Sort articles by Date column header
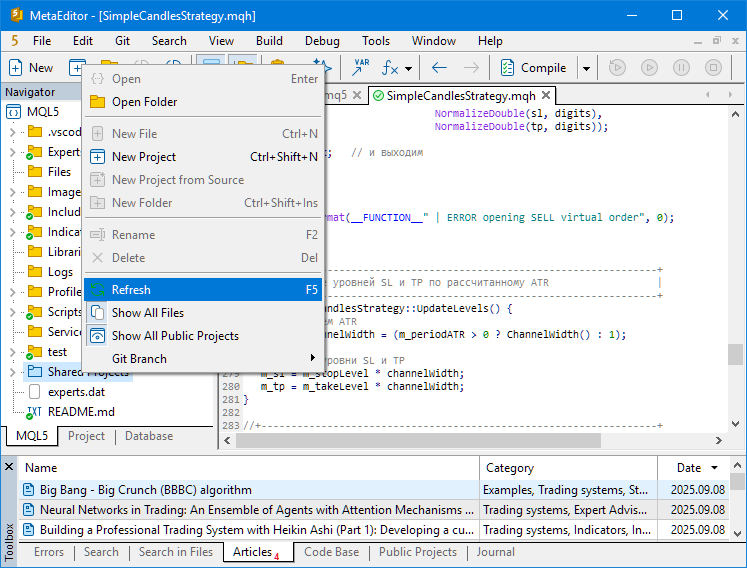This screenshot has height=568, width=747. click(x=689, y=468)
